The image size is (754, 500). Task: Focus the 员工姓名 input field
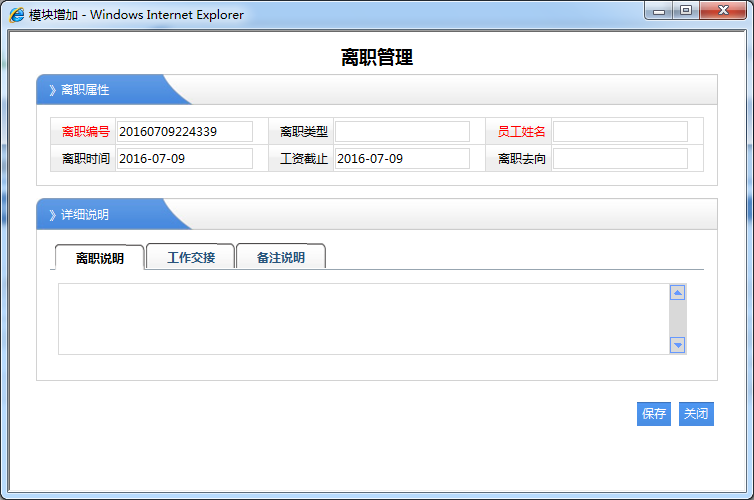point(620,132)
